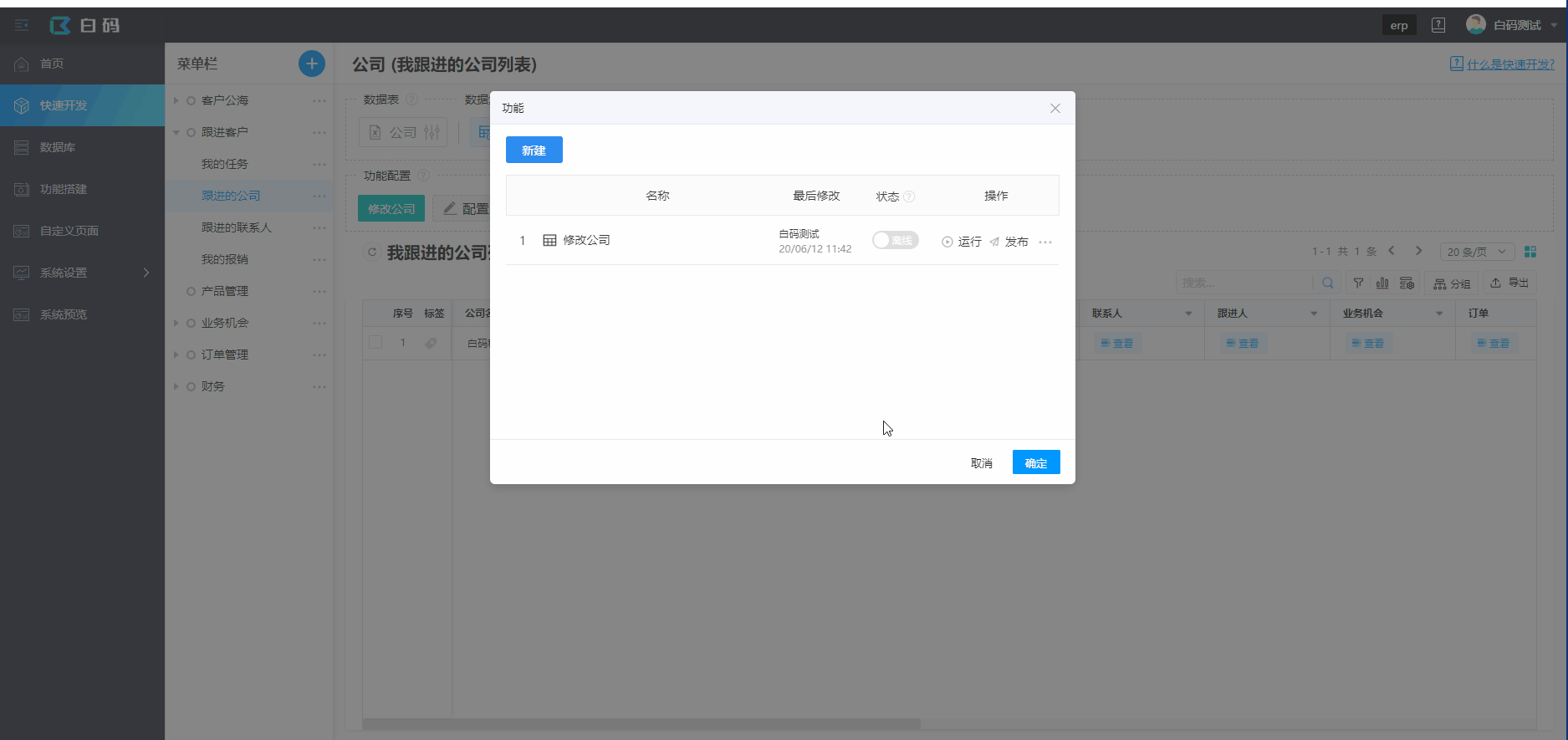Click the horizontal scrollbar of table
Screen dimensions: 1568x740
[641, 723]
